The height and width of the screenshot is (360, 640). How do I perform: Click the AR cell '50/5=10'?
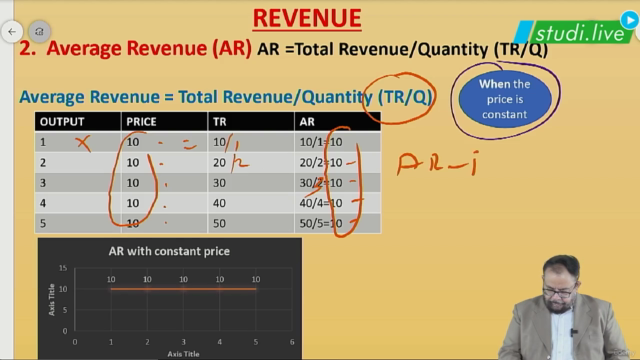tap(338, 223)
